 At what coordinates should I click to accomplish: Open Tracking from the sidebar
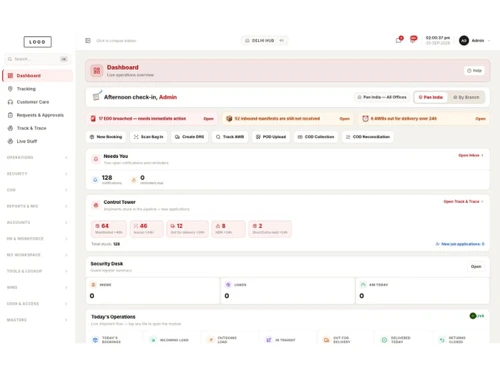point(37,89)
